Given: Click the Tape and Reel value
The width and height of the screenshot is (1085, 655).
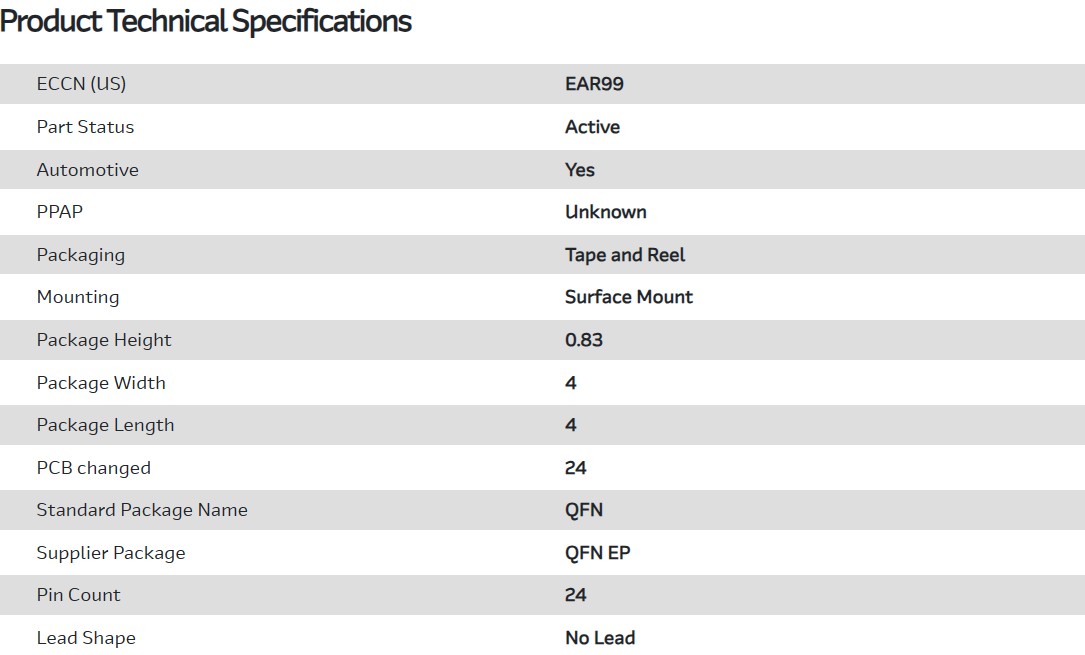Looking at the screenshot, I should tap(625, 255).
